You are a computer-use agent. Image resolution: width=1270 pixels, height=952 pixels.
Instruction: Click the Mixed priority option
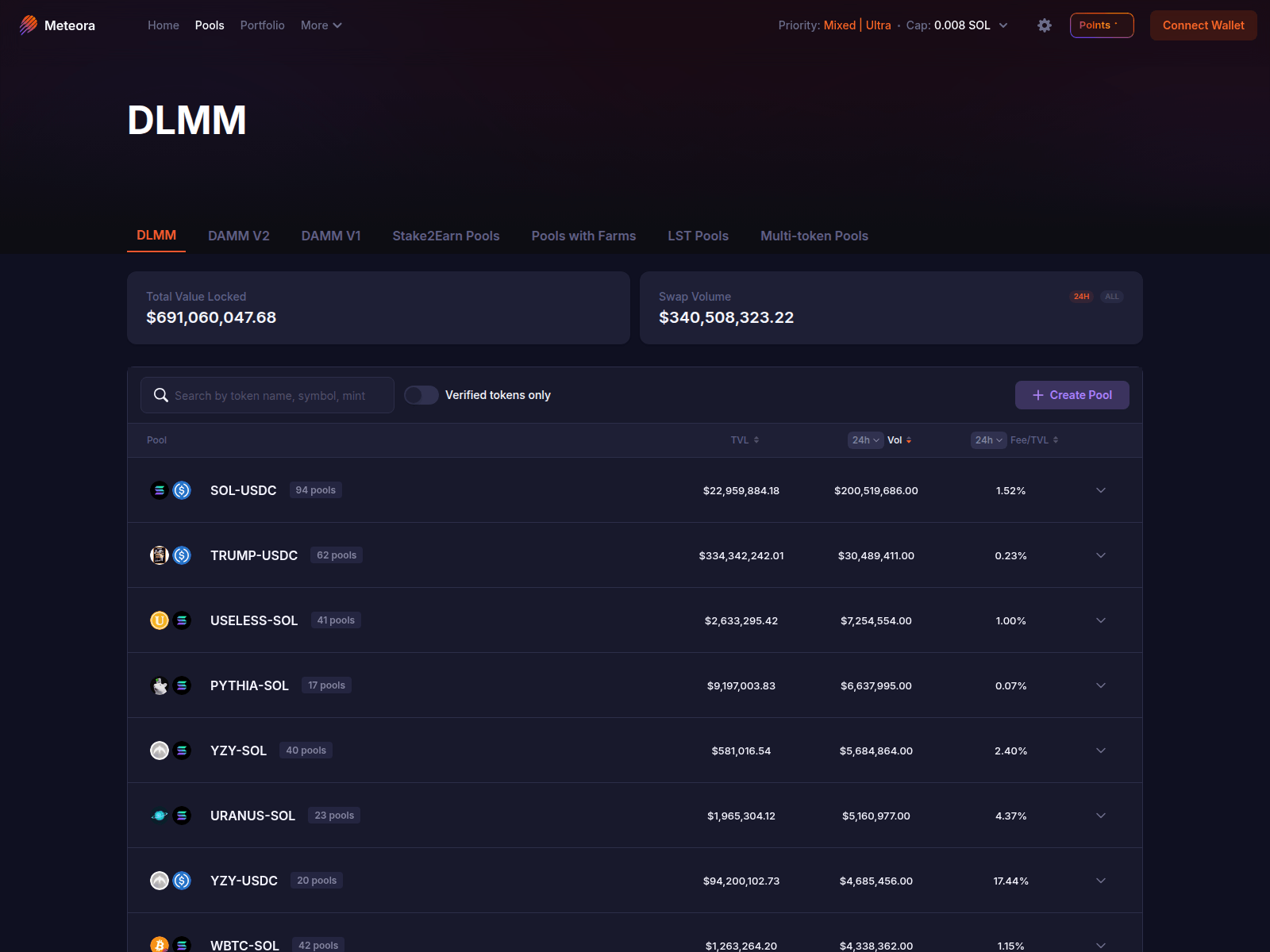click(840, 25)
